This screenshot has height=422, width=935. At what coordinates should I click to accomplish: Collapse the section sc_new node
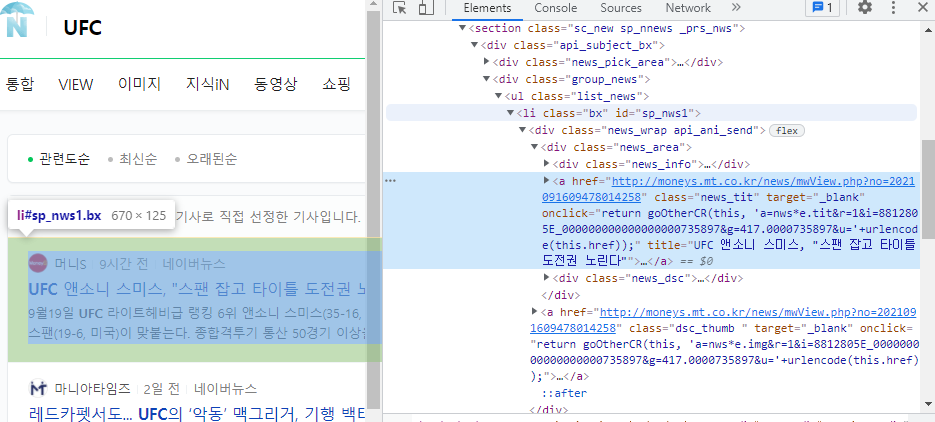tap(462, 28)
